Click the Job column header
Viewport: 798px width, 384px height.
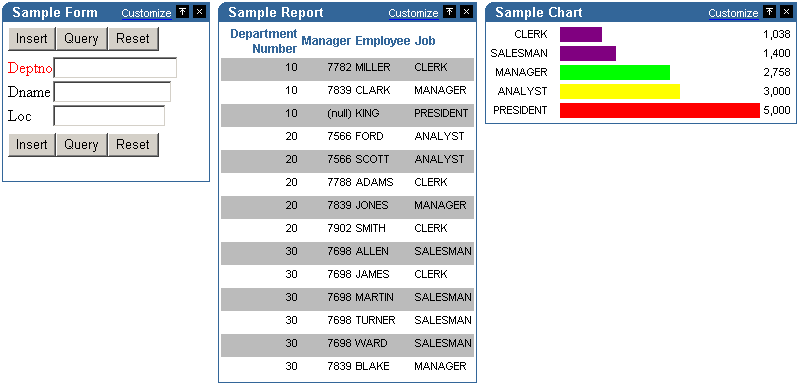(425, 41)
